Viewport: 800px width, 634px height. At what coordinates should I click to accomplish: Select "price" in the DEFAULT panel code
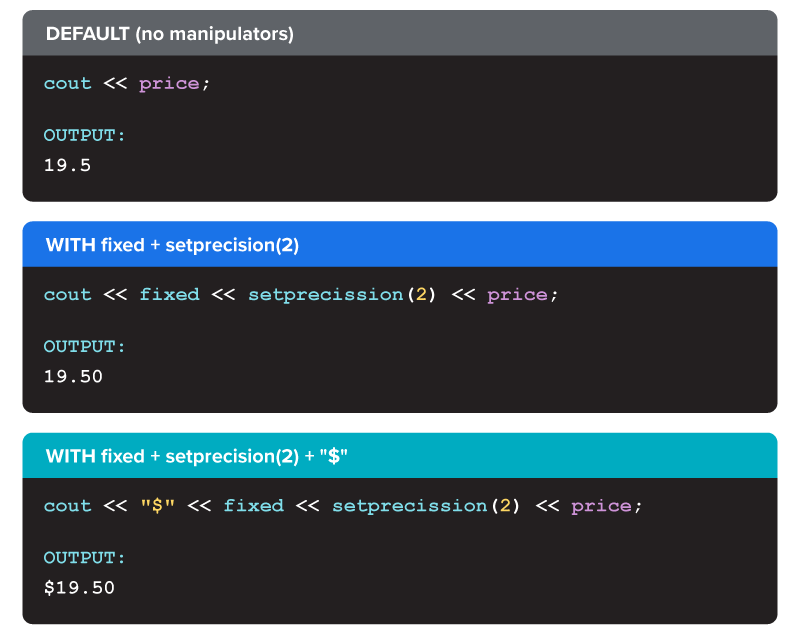169,84
